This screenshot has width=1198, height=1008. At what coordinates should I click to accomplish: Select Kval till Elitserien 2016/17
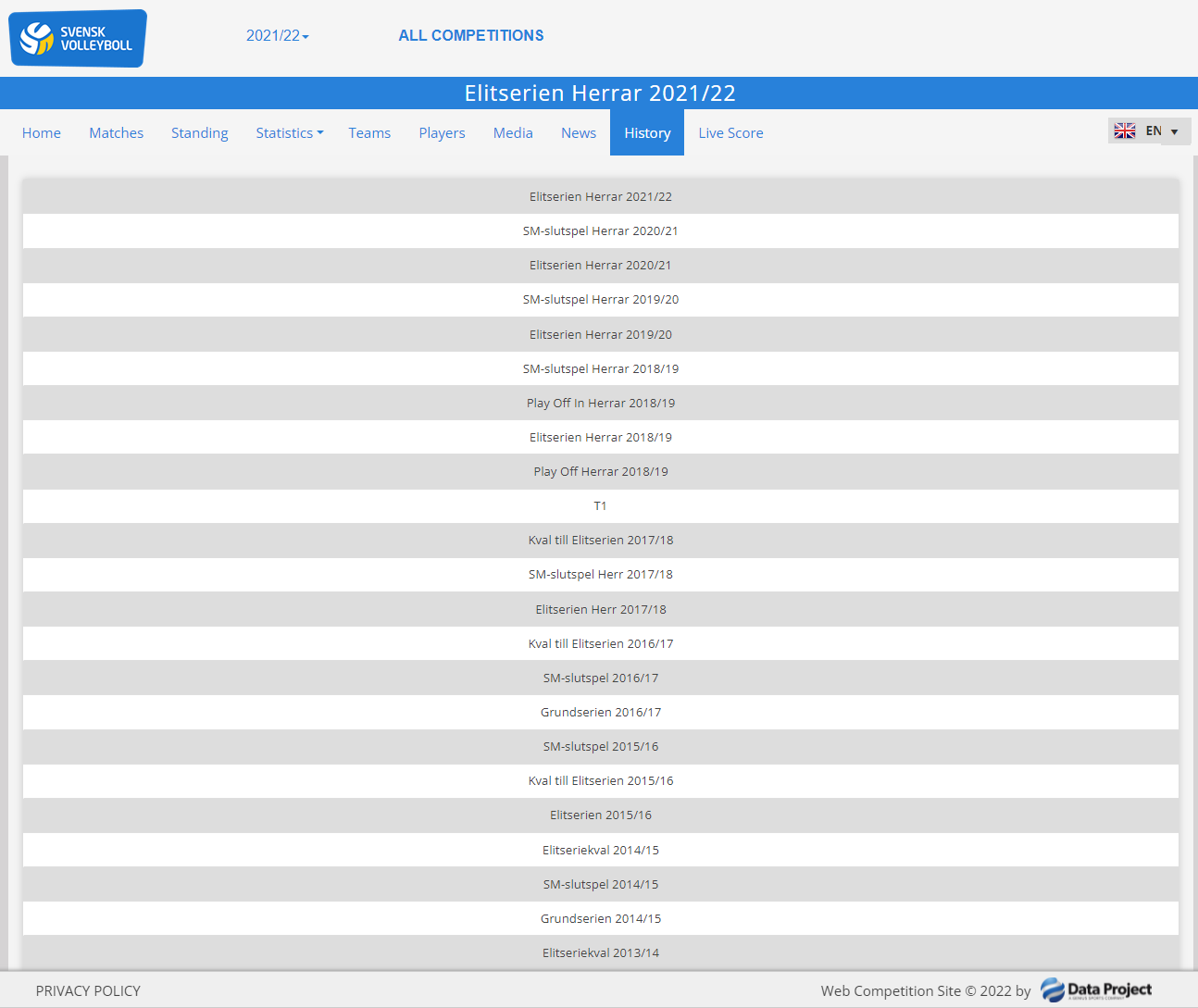coord(601,643)
